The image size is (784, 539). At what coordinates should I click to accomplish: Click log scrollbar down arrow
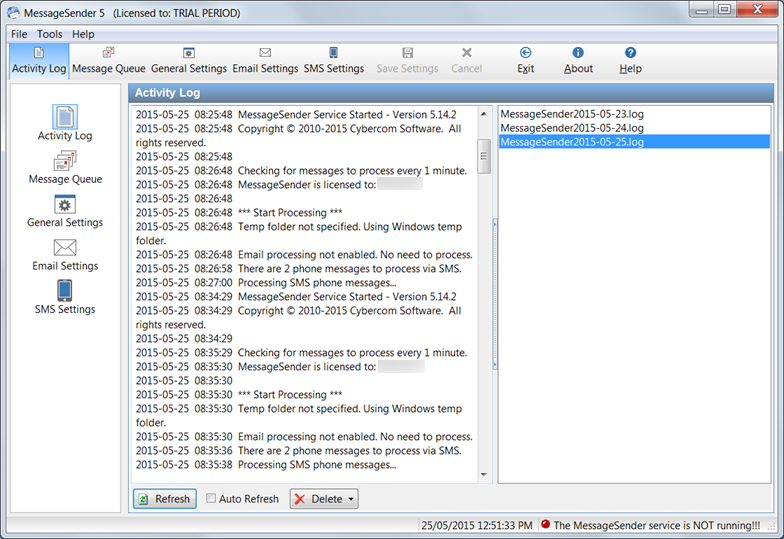tap(484, 474)
